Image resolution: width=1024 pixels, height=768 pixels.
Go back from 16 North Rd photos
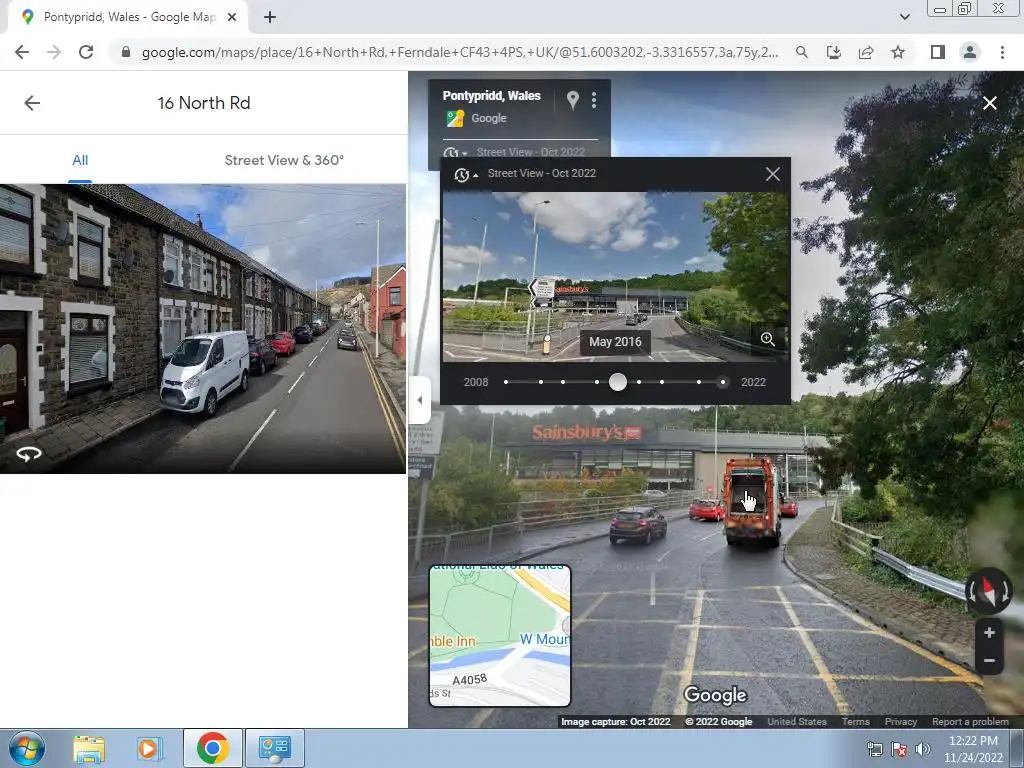pyautogui.click(x=32, y=103)
